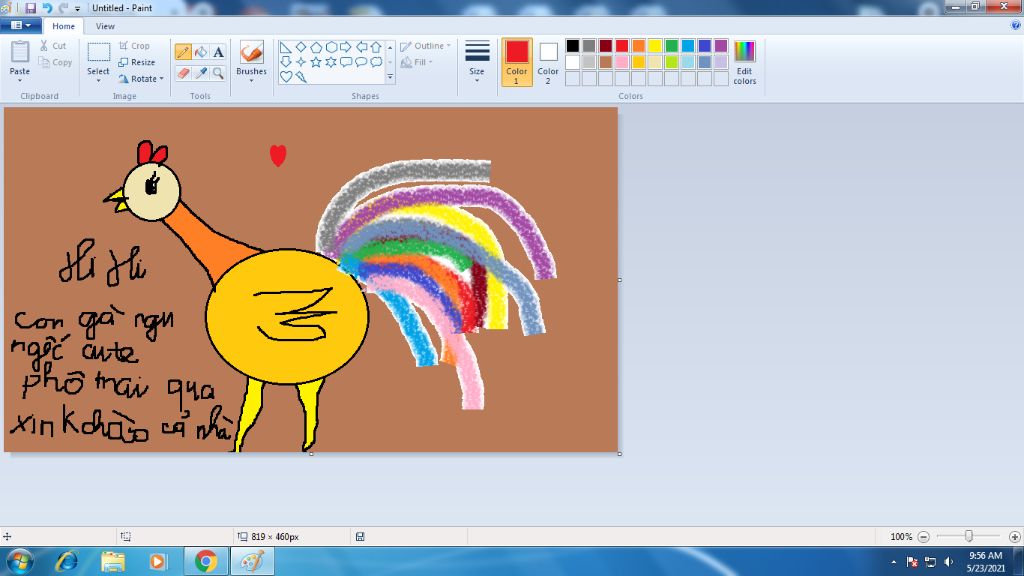Screen dimensions: 1024x576
Task: Select the heart shape in Shapes gallery
Action: pyautogui.click(x=286, y=76)
